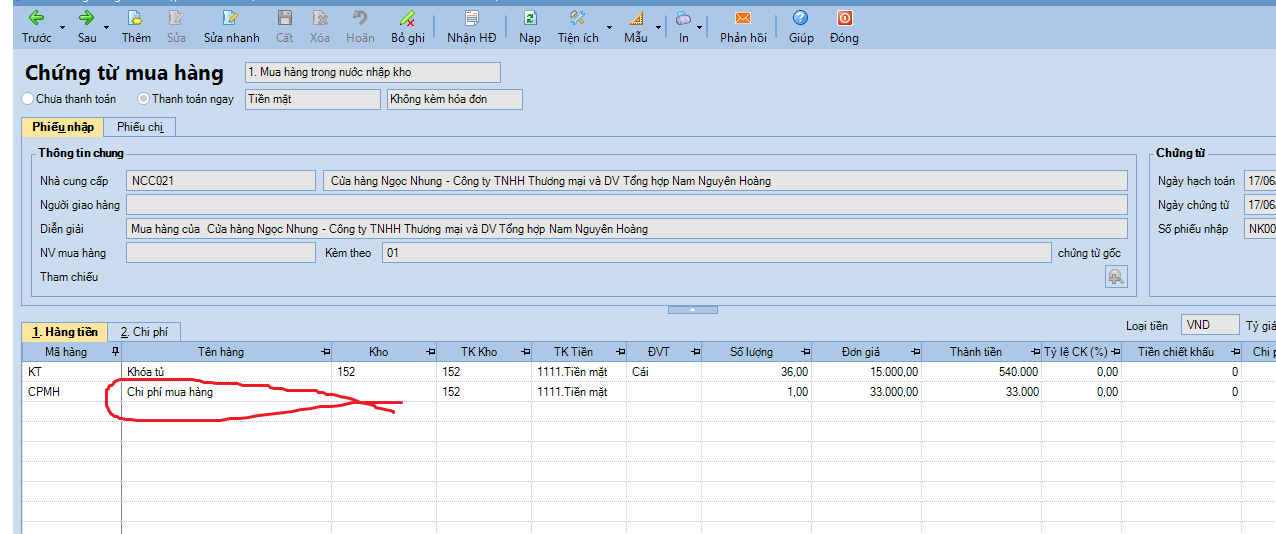Screen dimensions: 1276x534
Task: Click the Kèm theo input field
Action: (x=716, y=253)
